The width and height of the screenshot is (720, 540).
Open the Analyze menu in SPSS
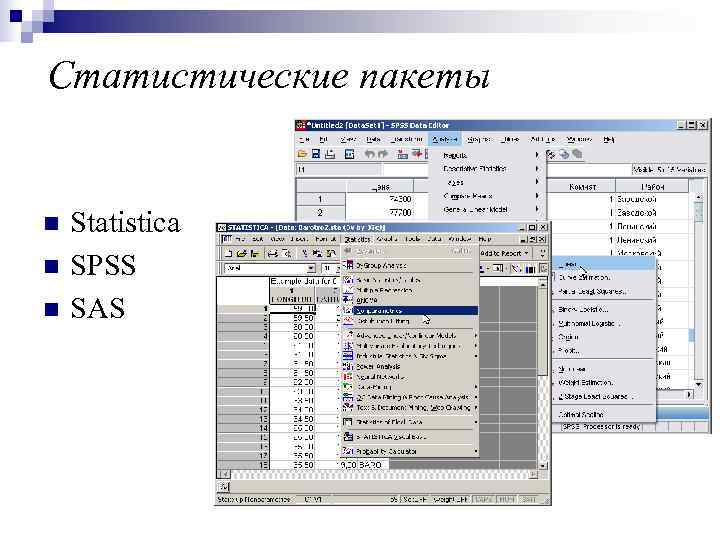coord(444,139)
